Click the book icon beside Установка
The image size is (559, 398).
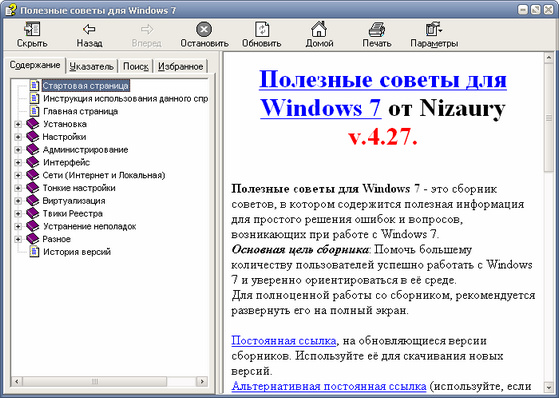pyautogui.click(x=32, y=124)
